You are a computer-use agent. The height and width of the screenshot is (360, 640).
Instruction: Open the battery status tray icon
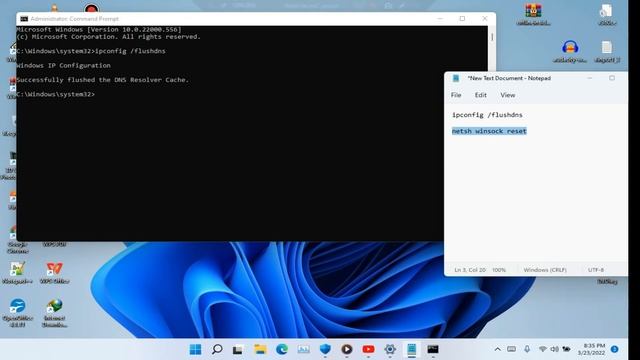(567, 349)
